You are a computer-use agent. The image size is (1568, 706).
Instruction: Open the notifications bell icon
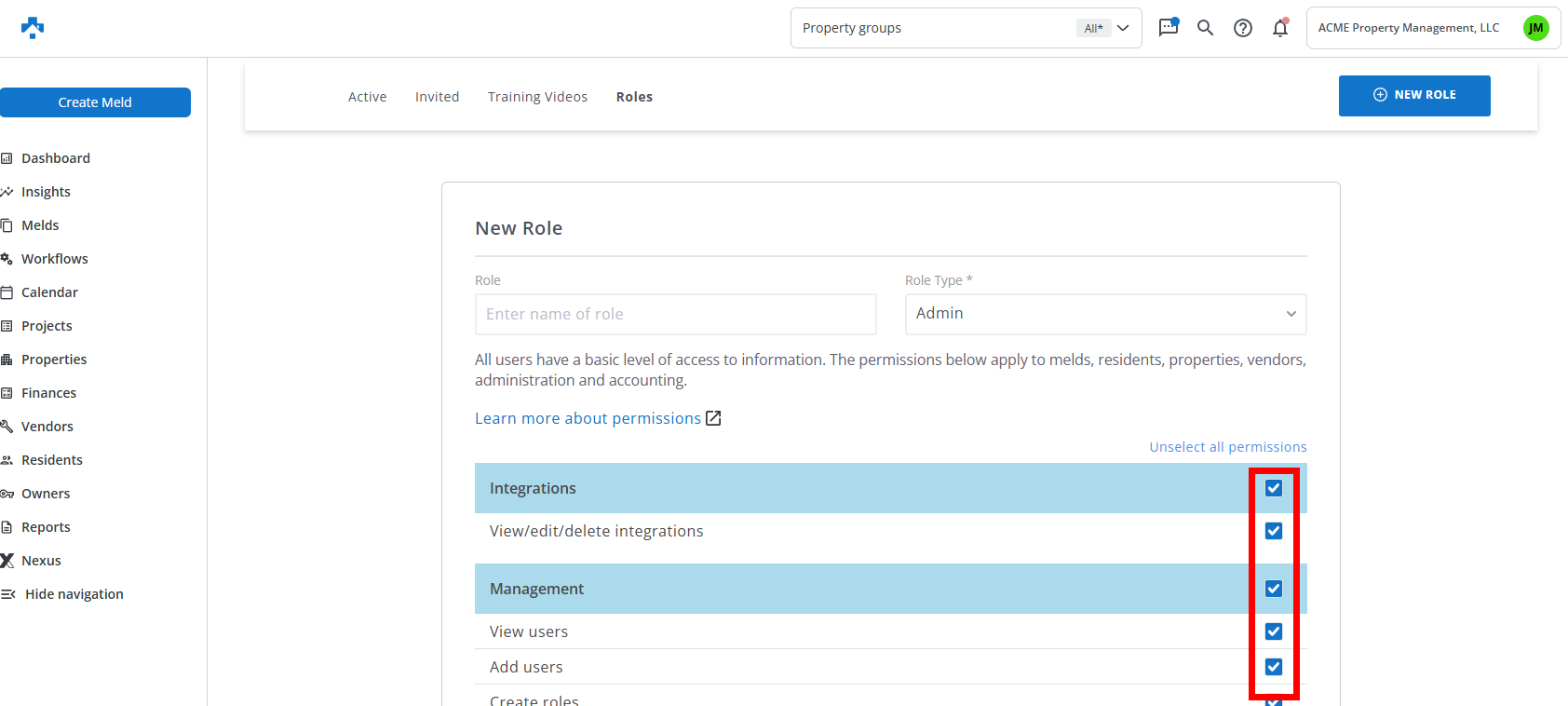[x=1280, y=28]
